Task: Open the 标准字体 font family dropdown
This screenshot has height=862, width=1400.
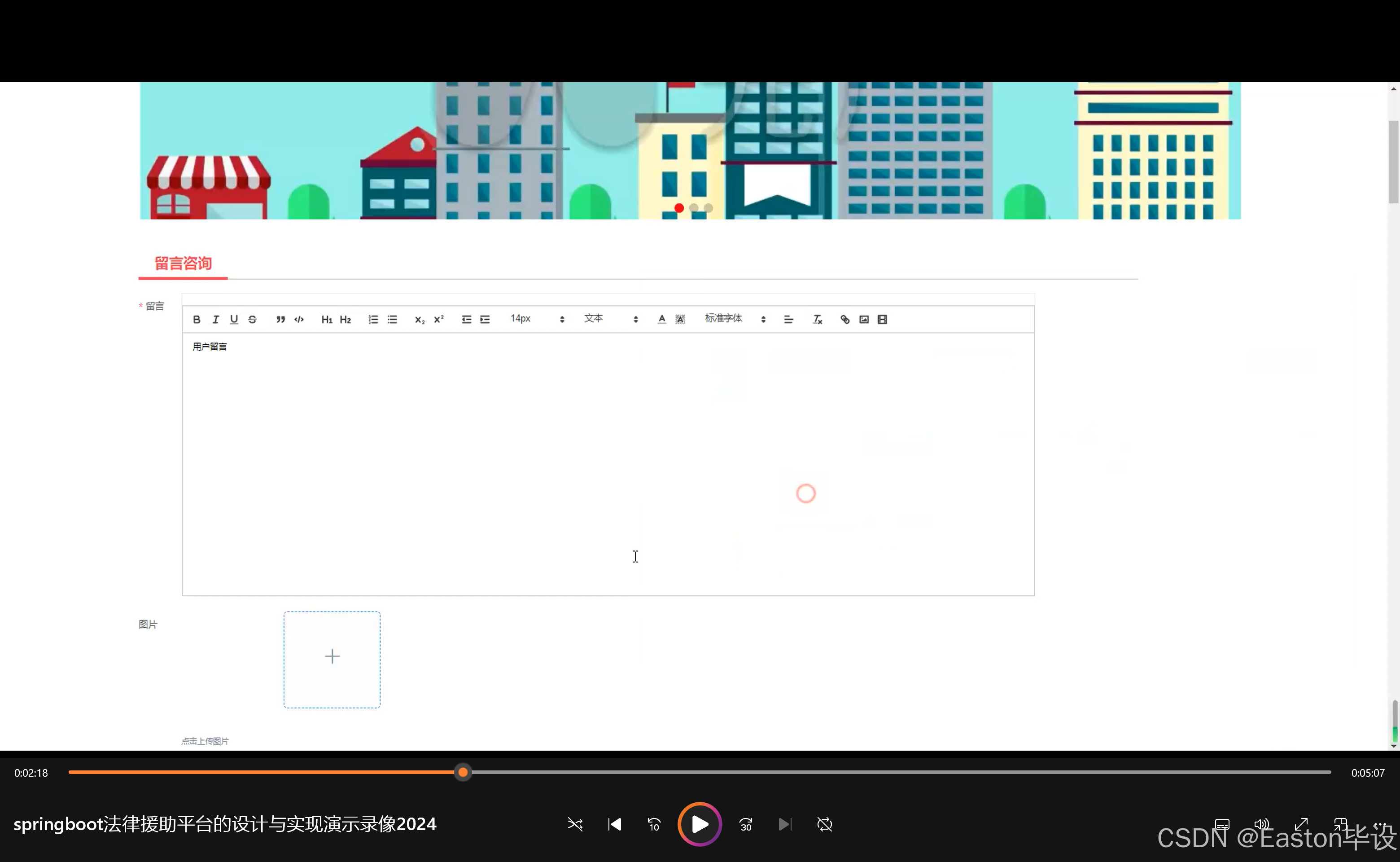Action: pyautogui.click(x=735, y=319)
